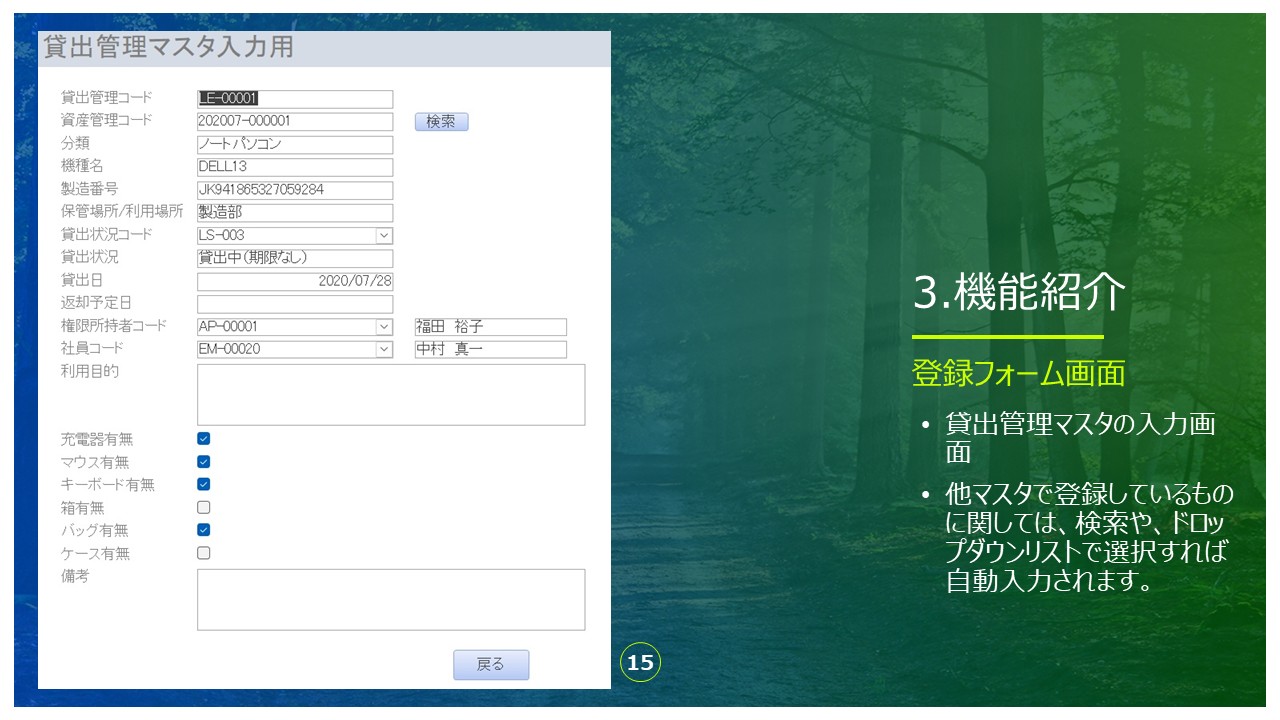This screenshot has height=720, width=1280.
Task: Open the 貸出状況コード dropdown arrow
Action: pyautogui.click(x=384, y=236)
